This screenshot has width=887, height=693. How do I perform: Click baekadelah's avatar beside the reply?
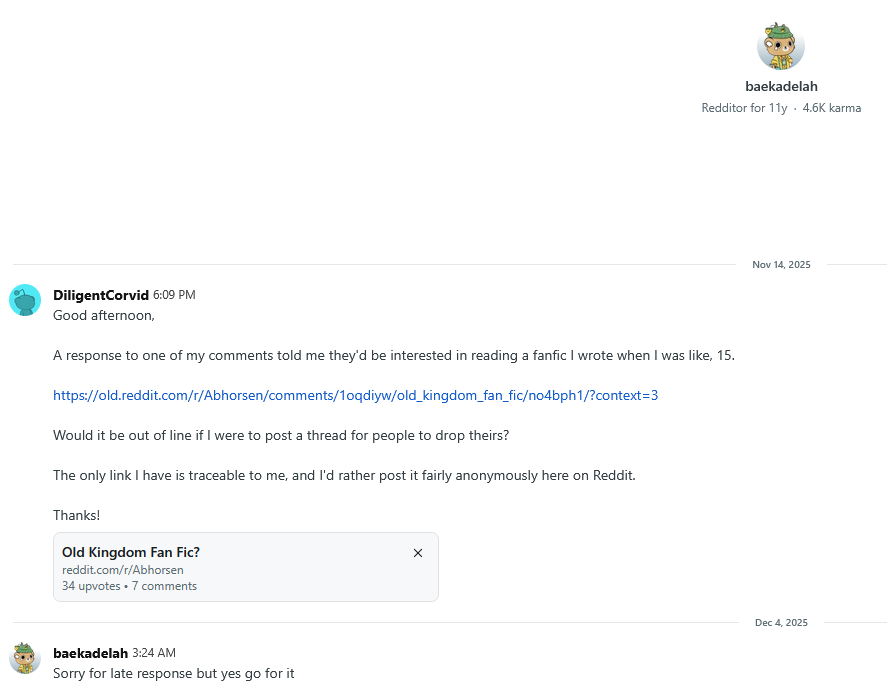[25, 657]
